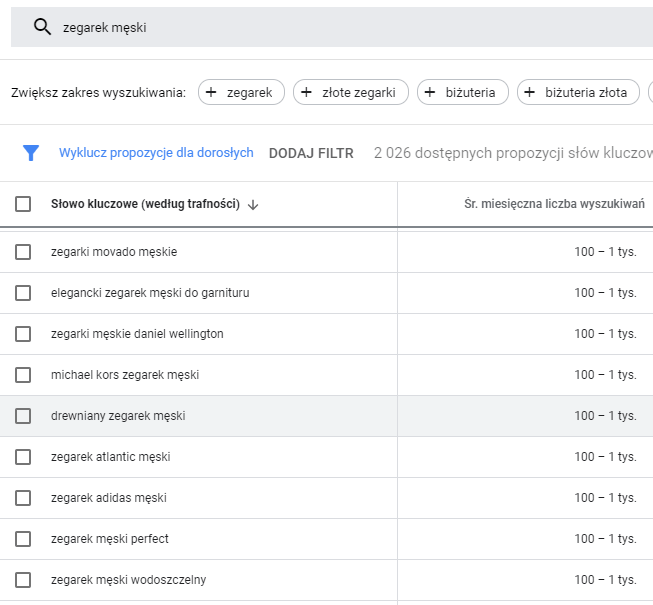Screen dimensions: 653x605
Task: Check the 'zegarek adidas męski' checkbox
Action: pyautogui.click(x=23, y=498)
